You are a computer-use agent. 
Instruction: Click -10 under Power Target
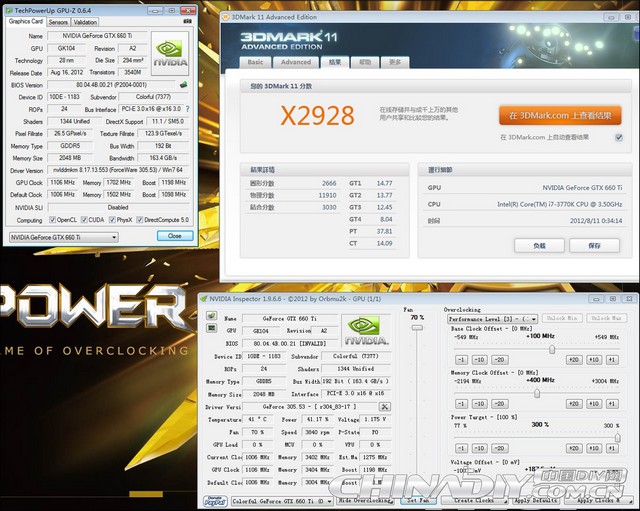(479, 448)
